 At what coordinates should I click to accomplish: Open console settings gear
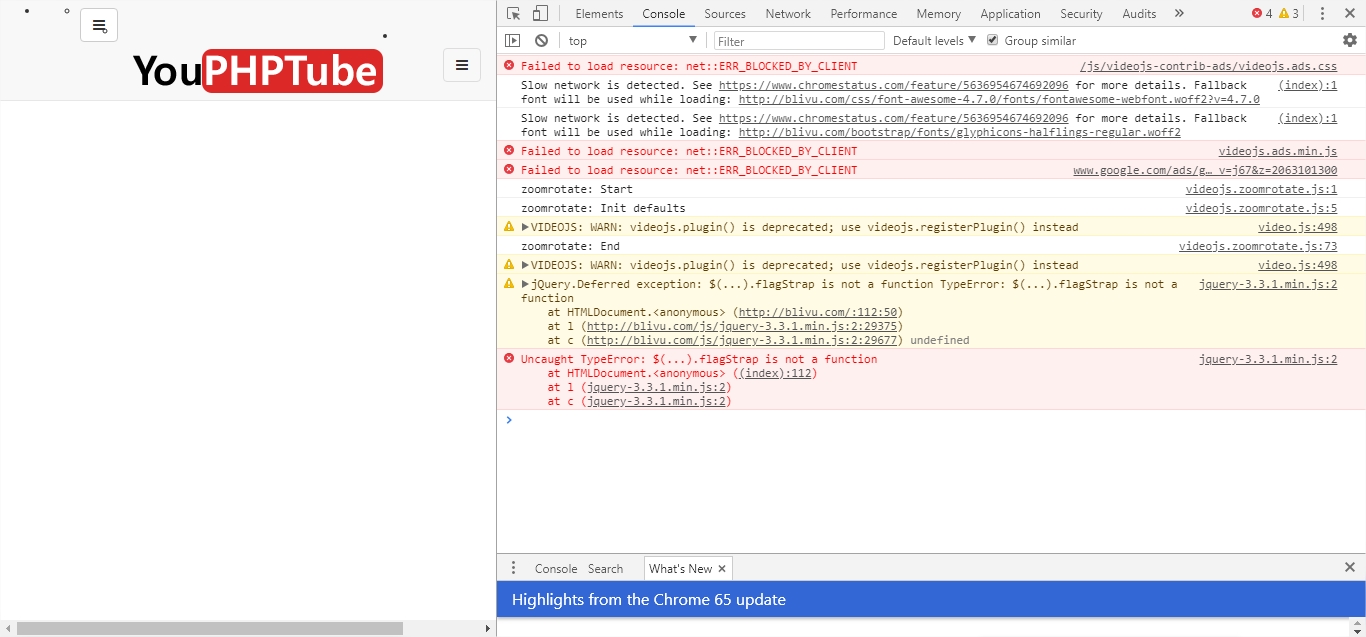click(1350, 41)
